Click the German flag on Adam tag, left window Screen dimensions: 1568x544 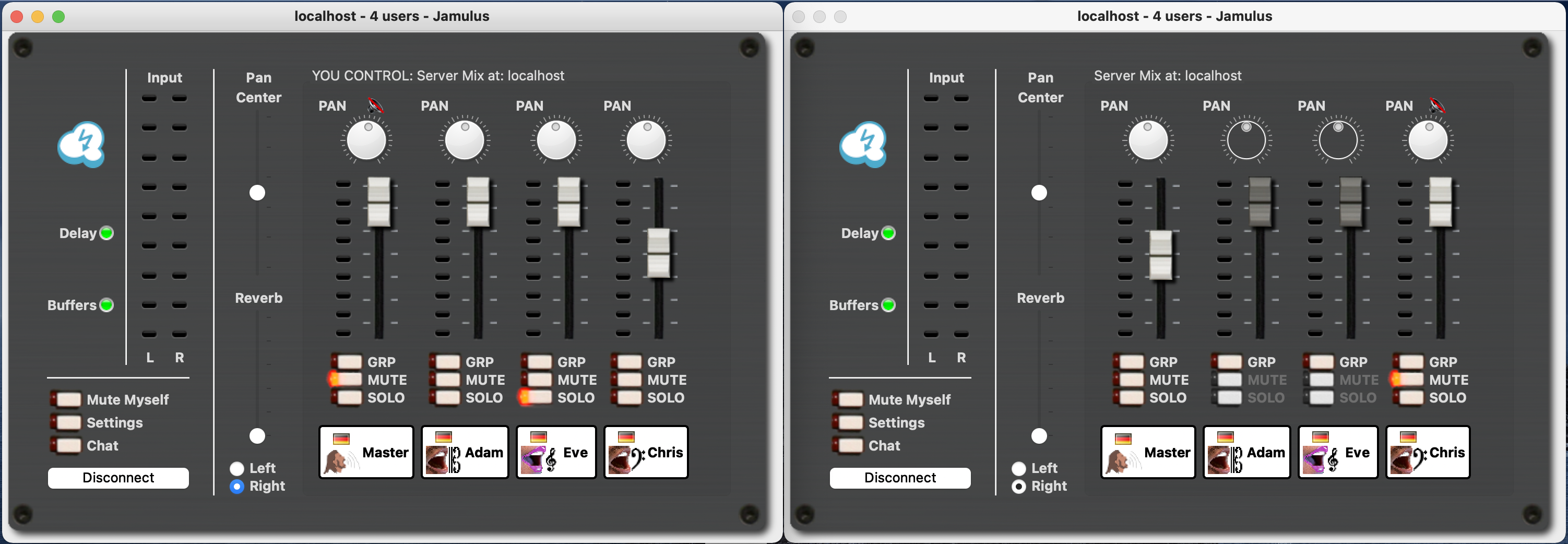[444, 437]
